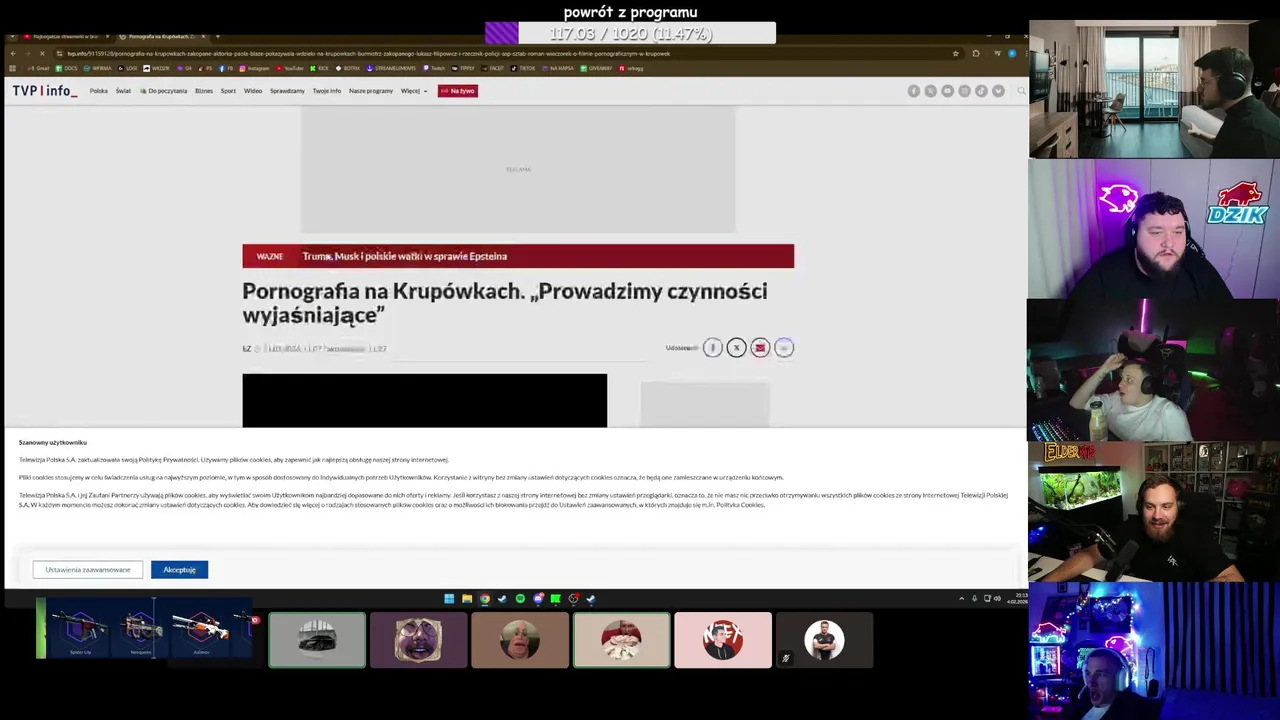Screen dimensions: 1280x720
Task: Open the Gmail bookmark in bookmarks bar
Action: pyautogui.click(x=36, y=68)
